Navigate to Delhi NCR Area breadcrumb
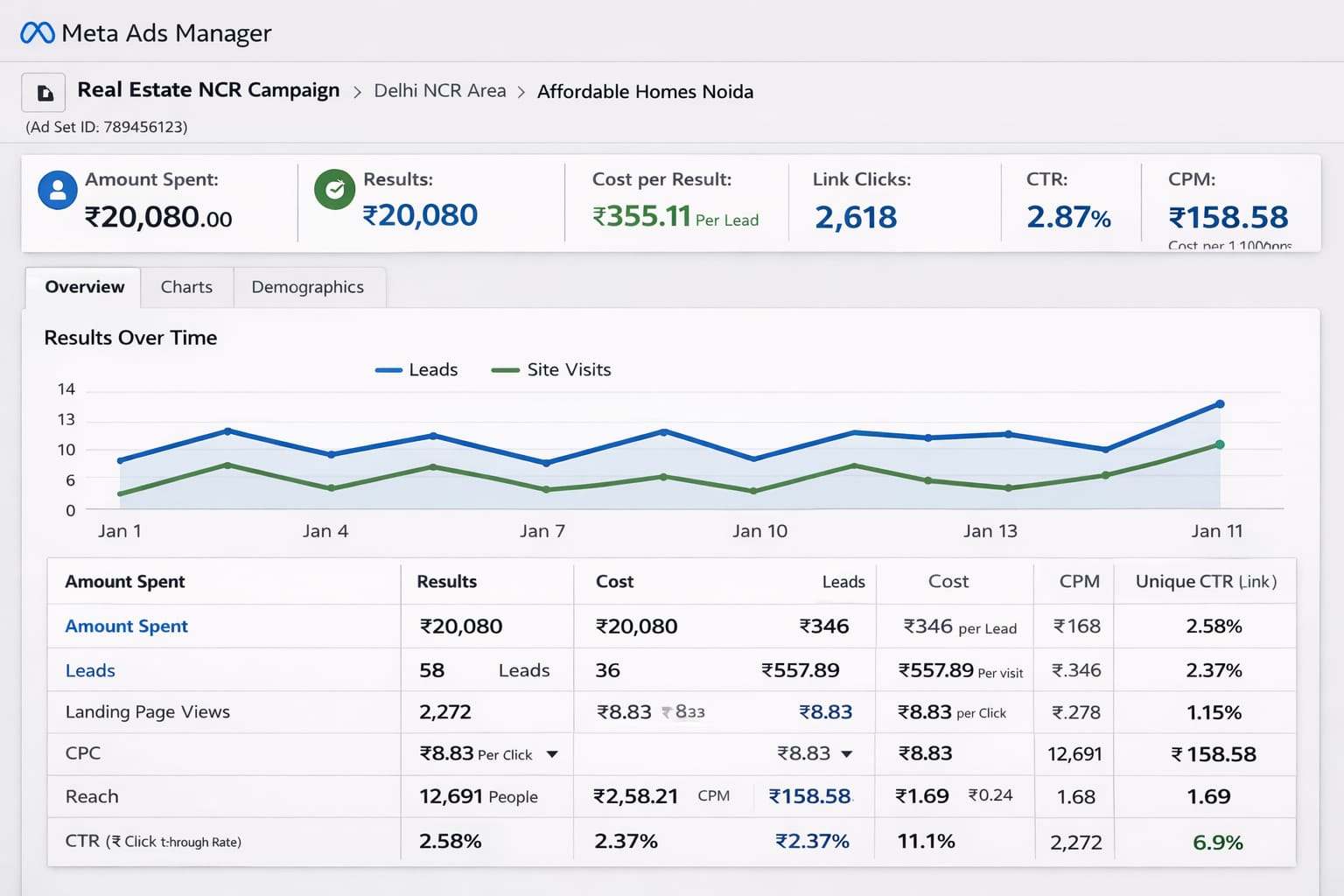 (440, 90)
